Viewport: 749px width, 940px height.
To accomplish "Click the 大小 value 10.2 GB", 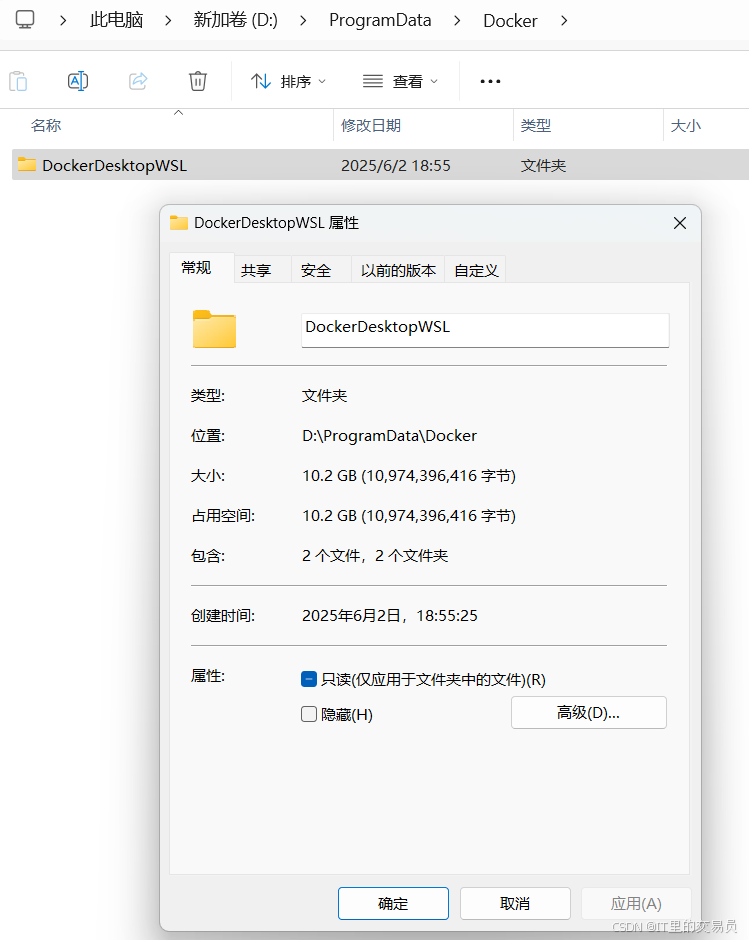I will pyautogui.click(x=409, y=475).
